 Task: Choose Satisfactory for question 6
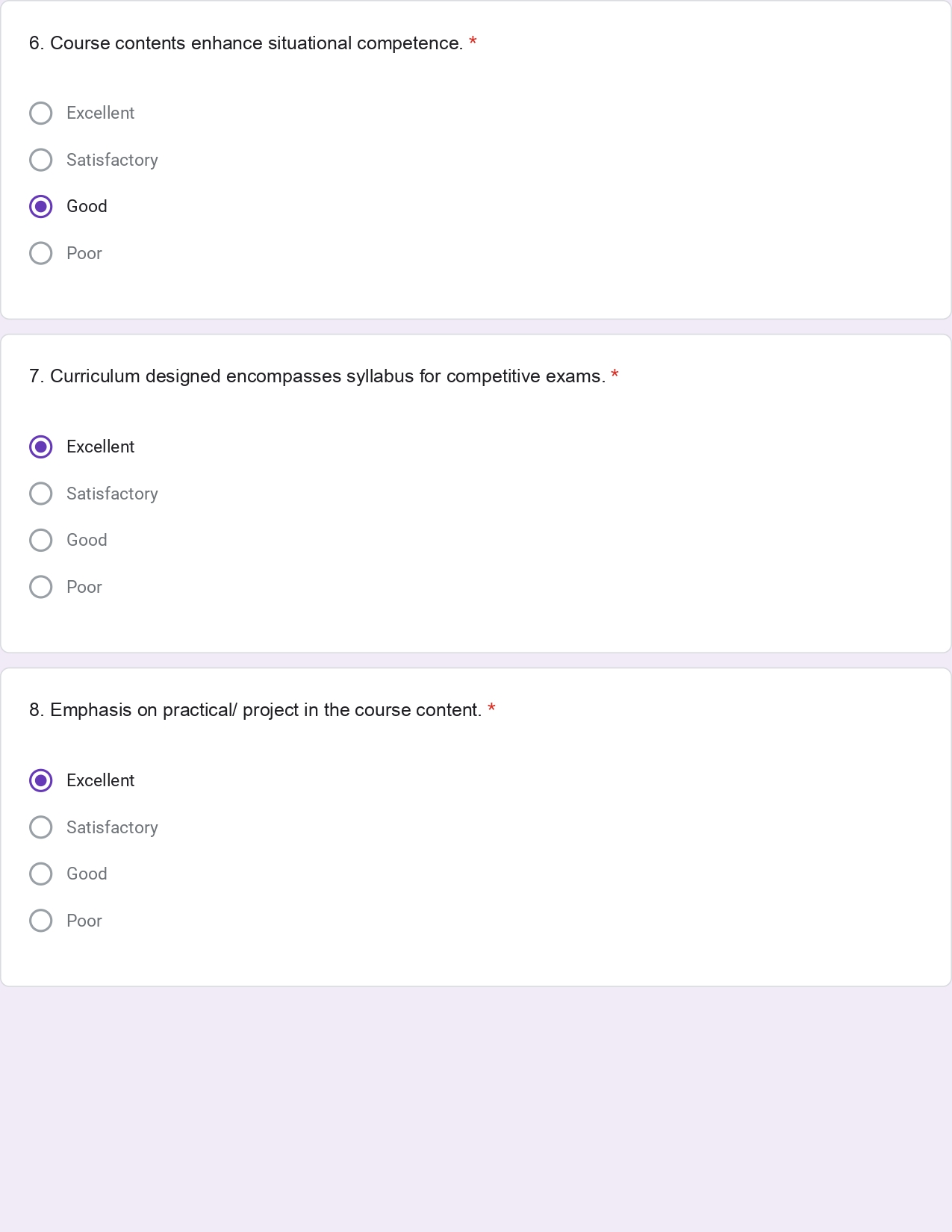[x=41, y=160]
